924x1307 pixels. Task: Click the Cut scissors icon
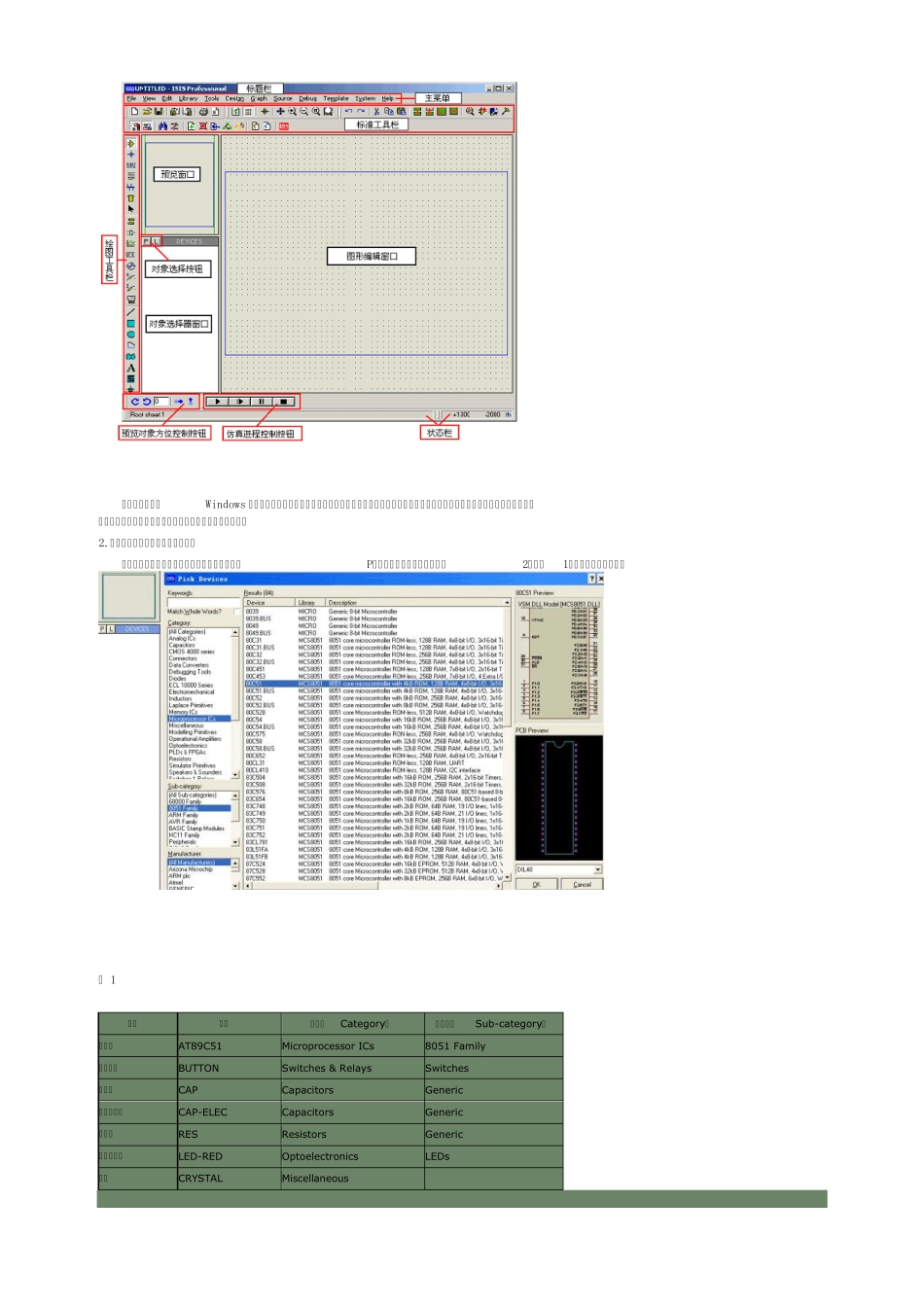point(376,111)
